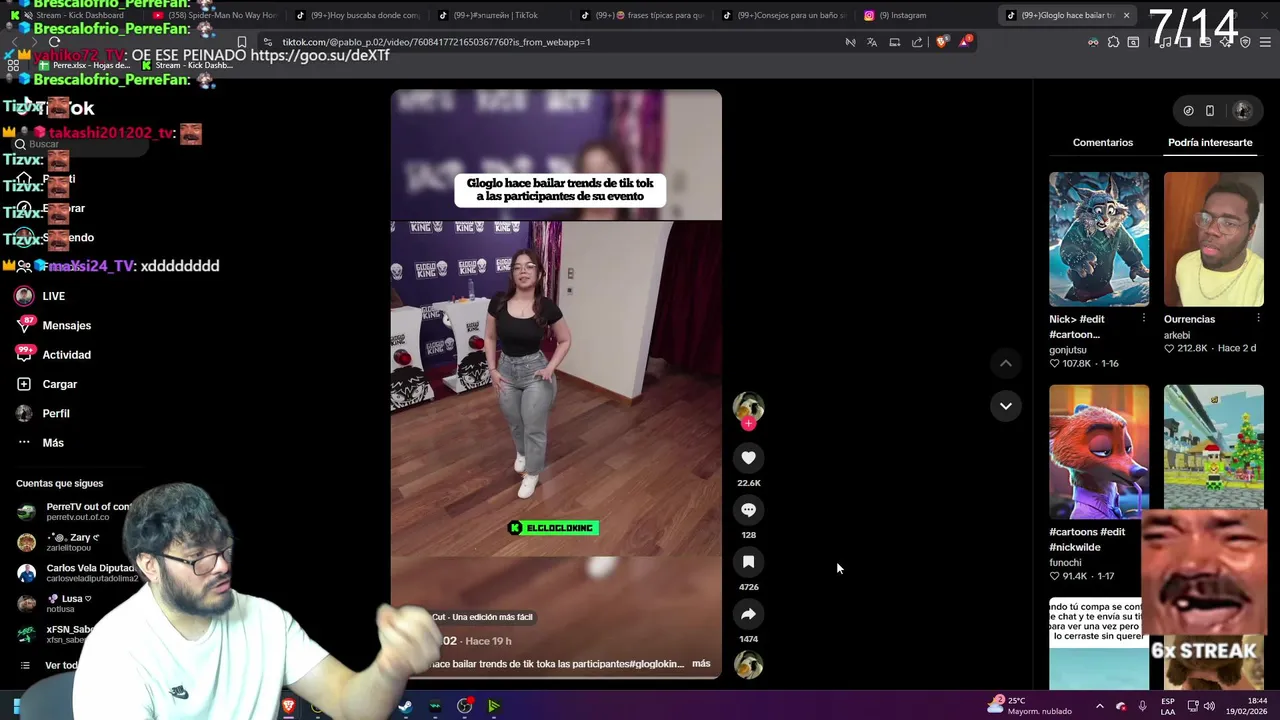Open comments via the speech bubble icon
Screen dimensions: 1280x720
pyautogui.click(x=748, y=510)
